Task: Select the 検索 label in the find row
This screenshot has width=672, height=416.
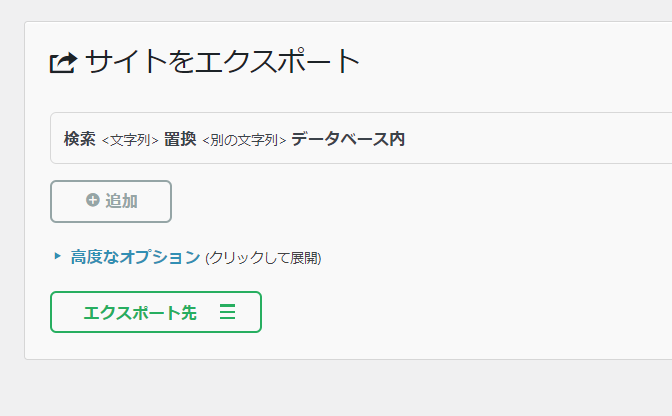Action: click(x=79, y=140)
